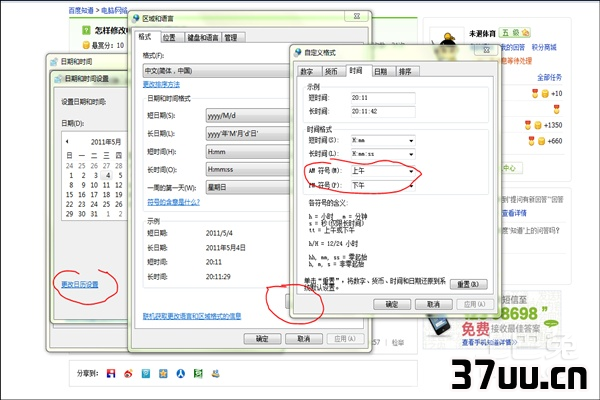The width and height of the screenshot is (600, 400).
Task: Click 取消 in the 自定义格式 dialog
Action: (434, 304)
